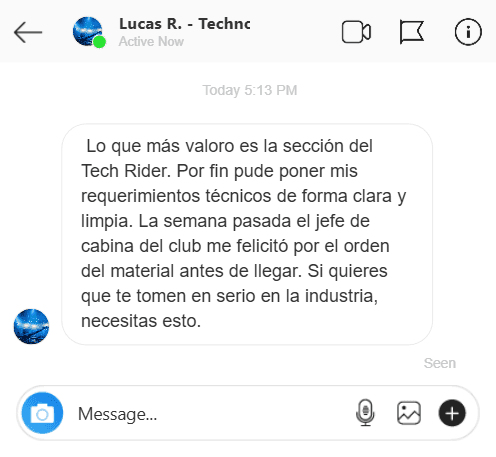Open the photo gallery picker icon

(x=409, y=413)
